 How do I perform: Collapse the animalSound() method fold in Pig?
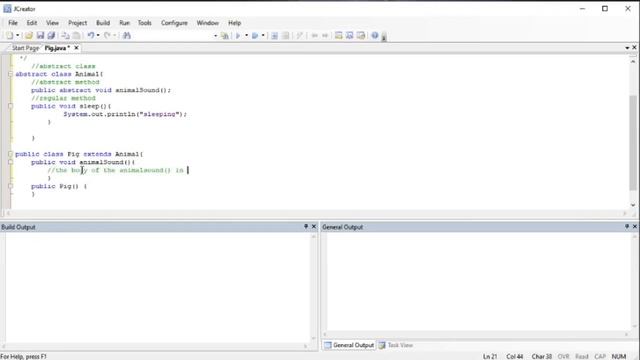tap(10, 162)
